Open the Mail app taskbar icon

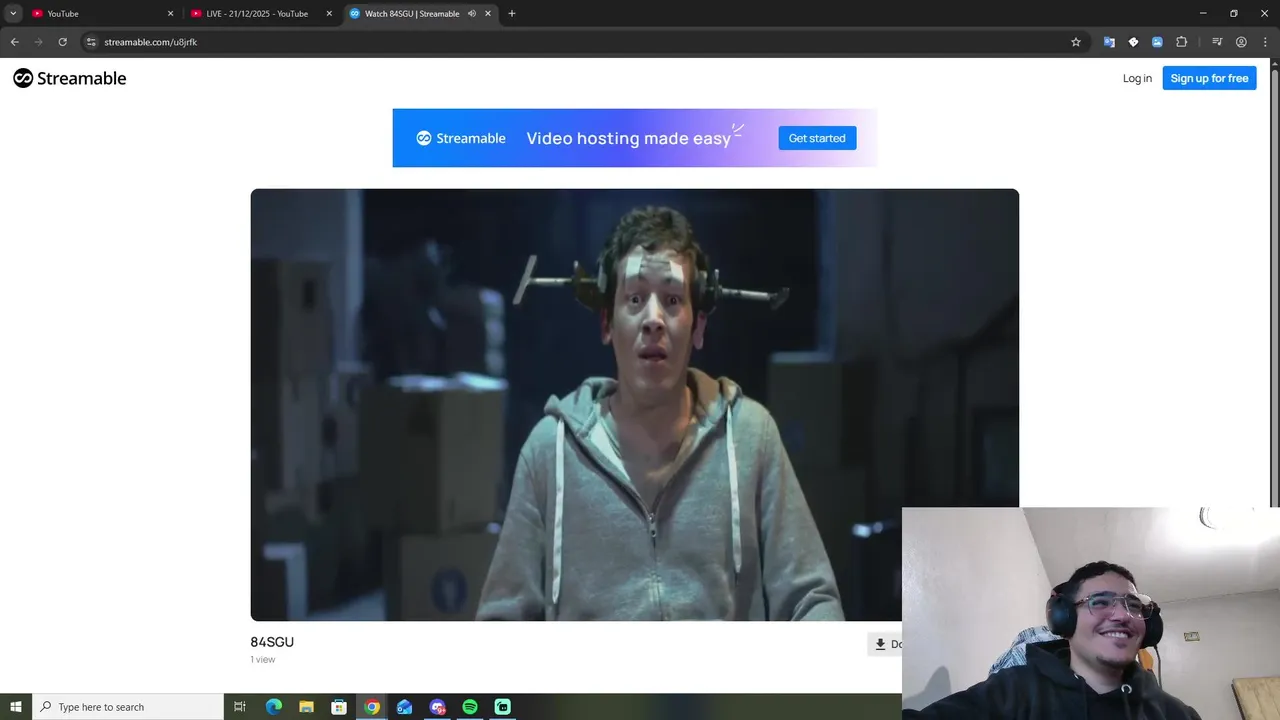coord(404,707)
